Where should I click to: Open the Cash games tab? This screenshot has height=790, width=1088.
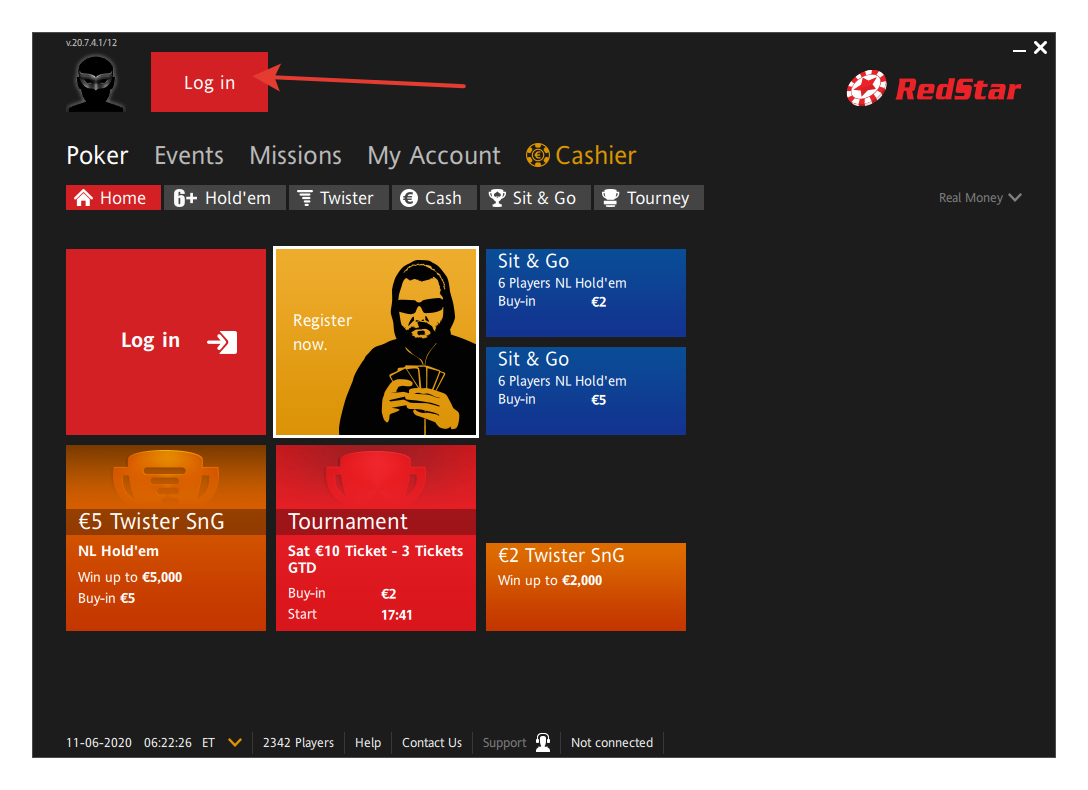point(433,198)
